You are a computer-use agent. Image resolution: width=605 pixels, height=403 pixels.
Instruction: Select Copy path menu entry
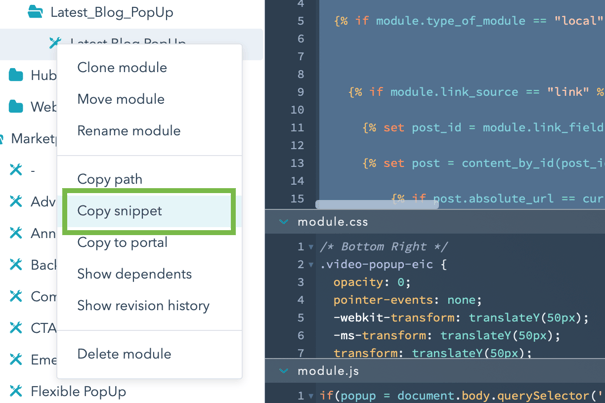tap(110, 179)
